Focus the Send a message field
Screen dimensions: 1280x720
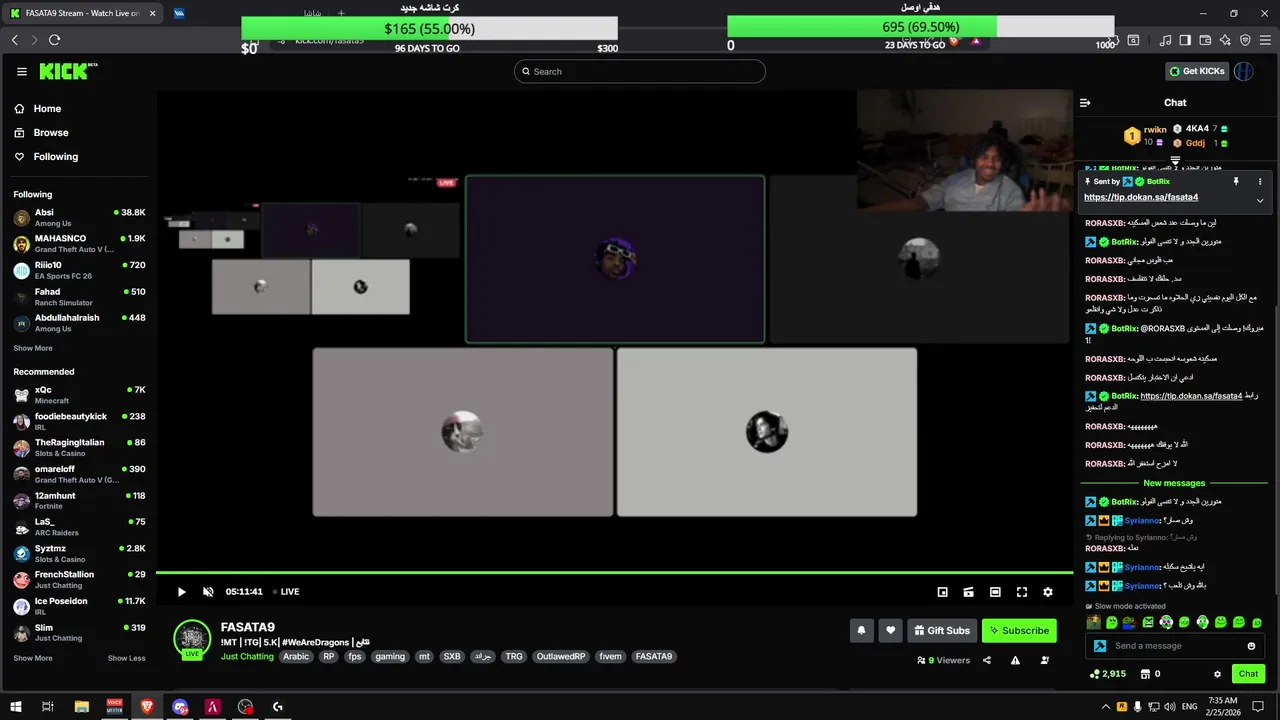1176,646
